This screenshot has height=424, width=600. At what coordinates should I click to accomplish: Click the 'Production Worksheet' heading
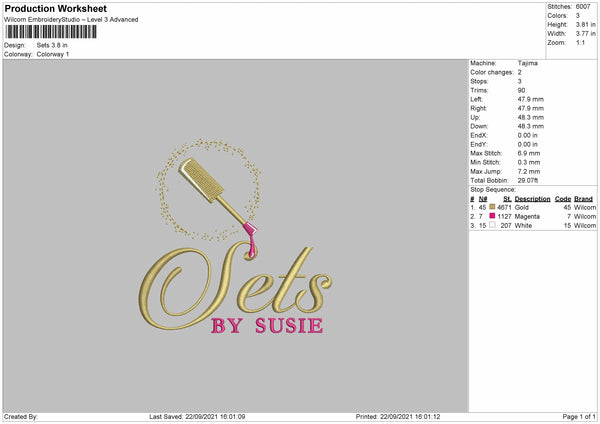pyautogui.click(x=55, y=8)
